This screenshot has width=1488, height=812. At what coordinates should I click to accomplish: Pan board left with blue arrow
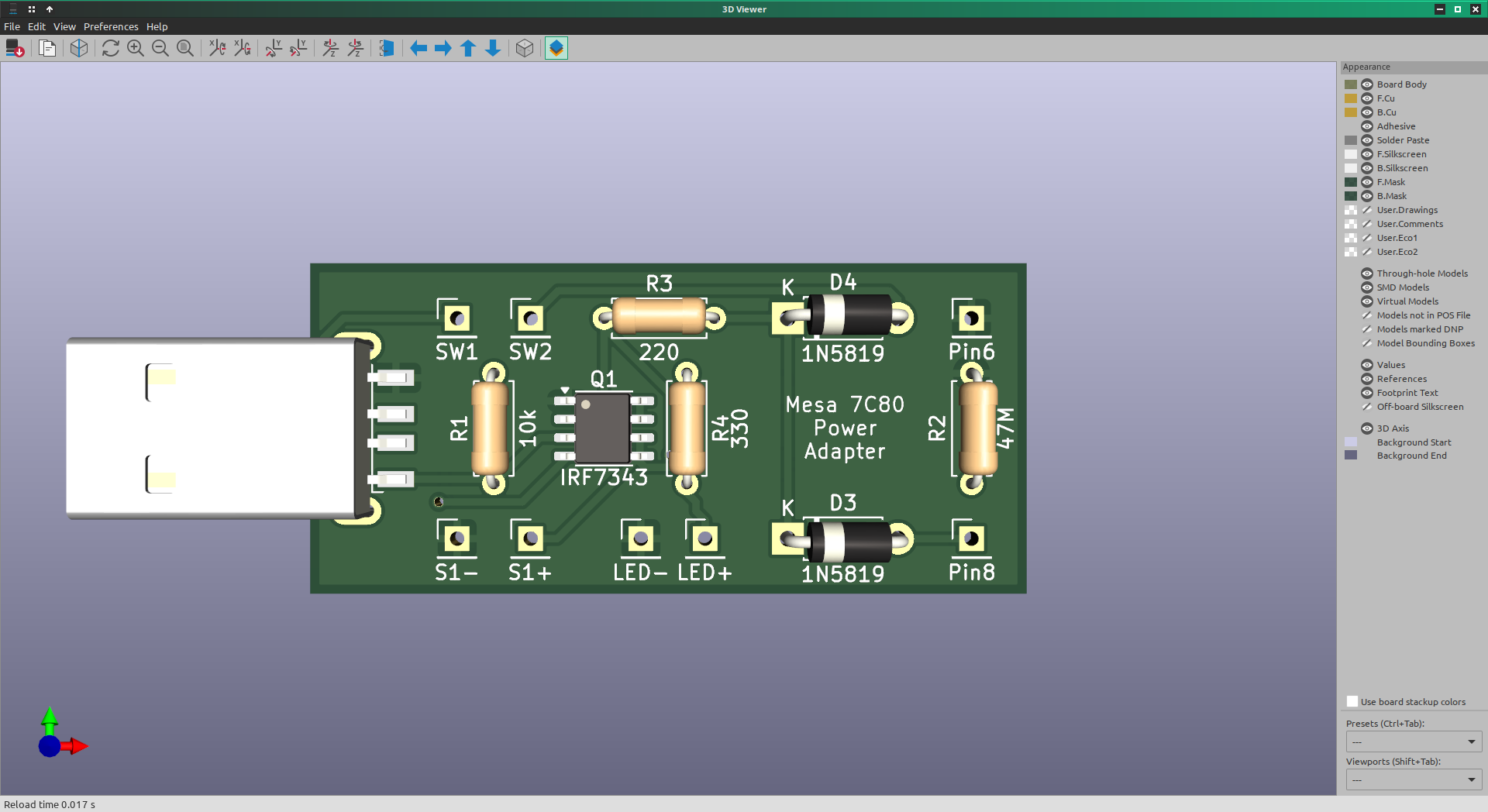pos(418,48)
